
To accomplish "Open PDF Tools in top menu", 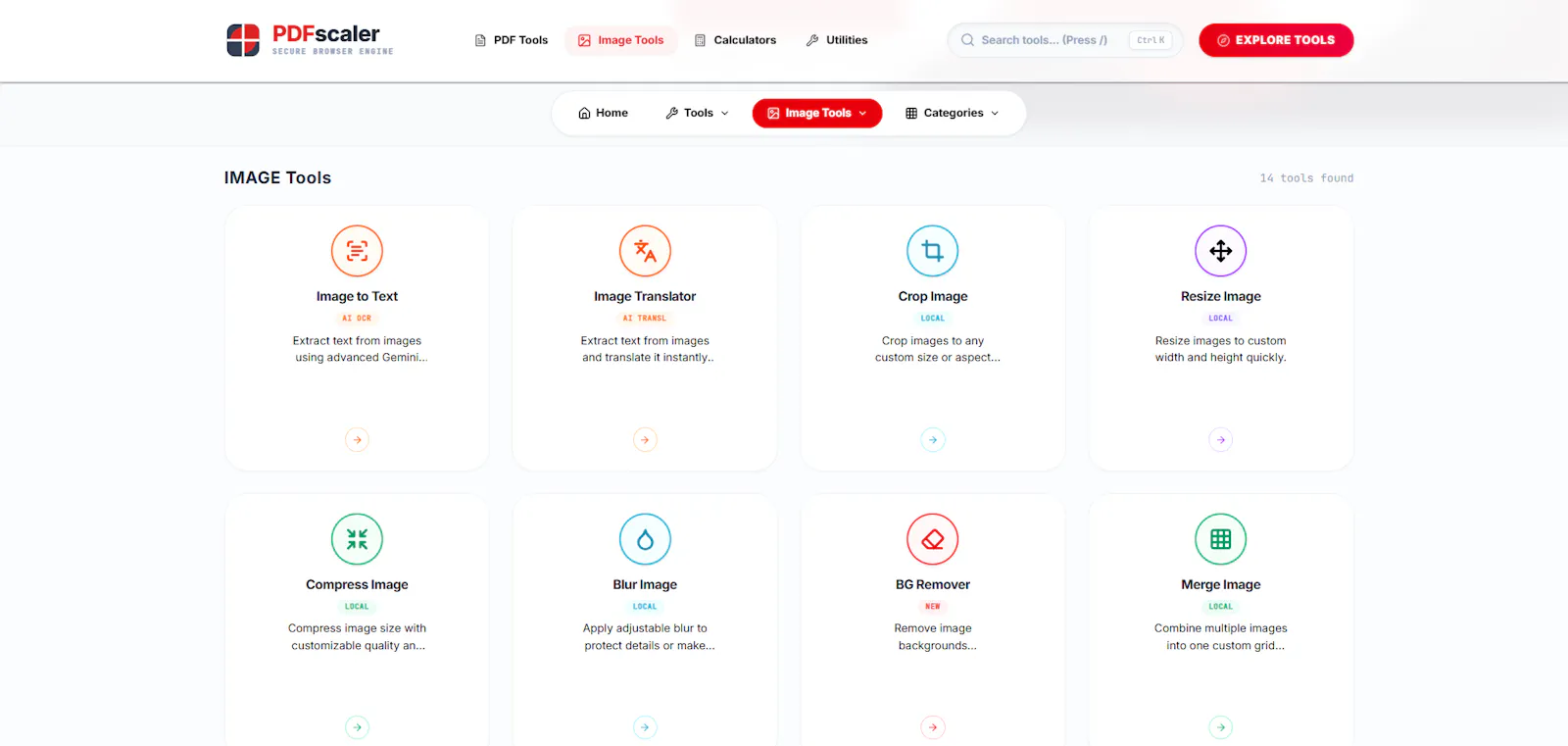I will click(512, 40).
